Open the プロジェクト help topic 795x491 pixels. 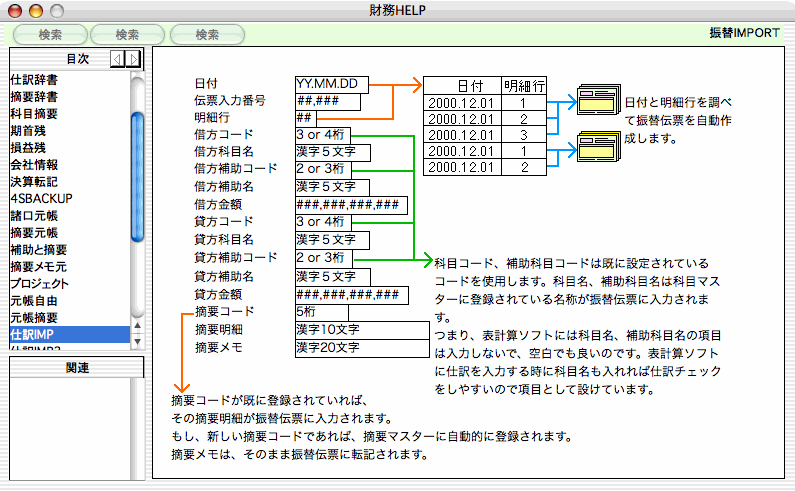click(x=40, y=283)
